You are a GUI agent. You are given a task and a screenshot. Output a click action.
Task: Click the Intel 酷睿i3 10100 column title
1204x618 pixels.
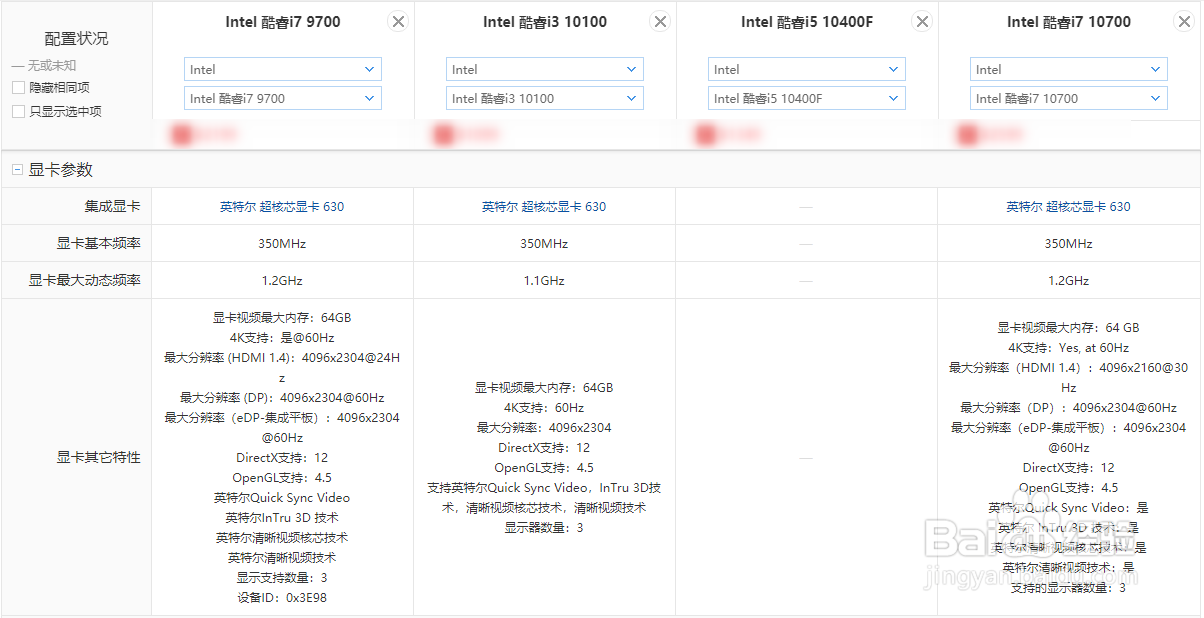[x=545, y=22]
